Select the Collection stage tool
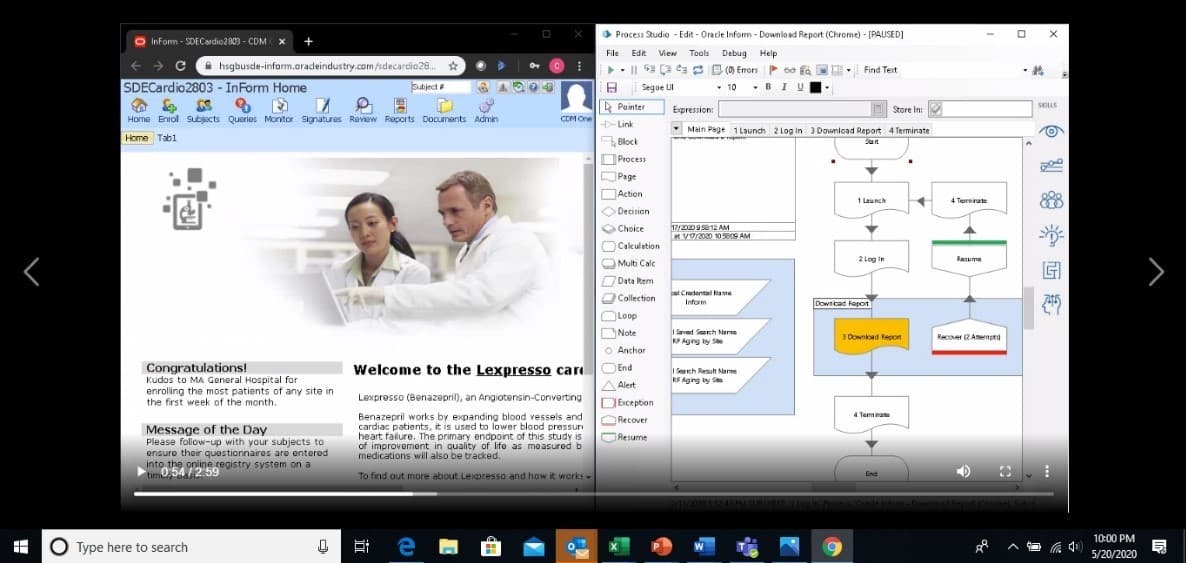Image resolution: width=1186 pixels, height=563 pixels. (629, 298)
